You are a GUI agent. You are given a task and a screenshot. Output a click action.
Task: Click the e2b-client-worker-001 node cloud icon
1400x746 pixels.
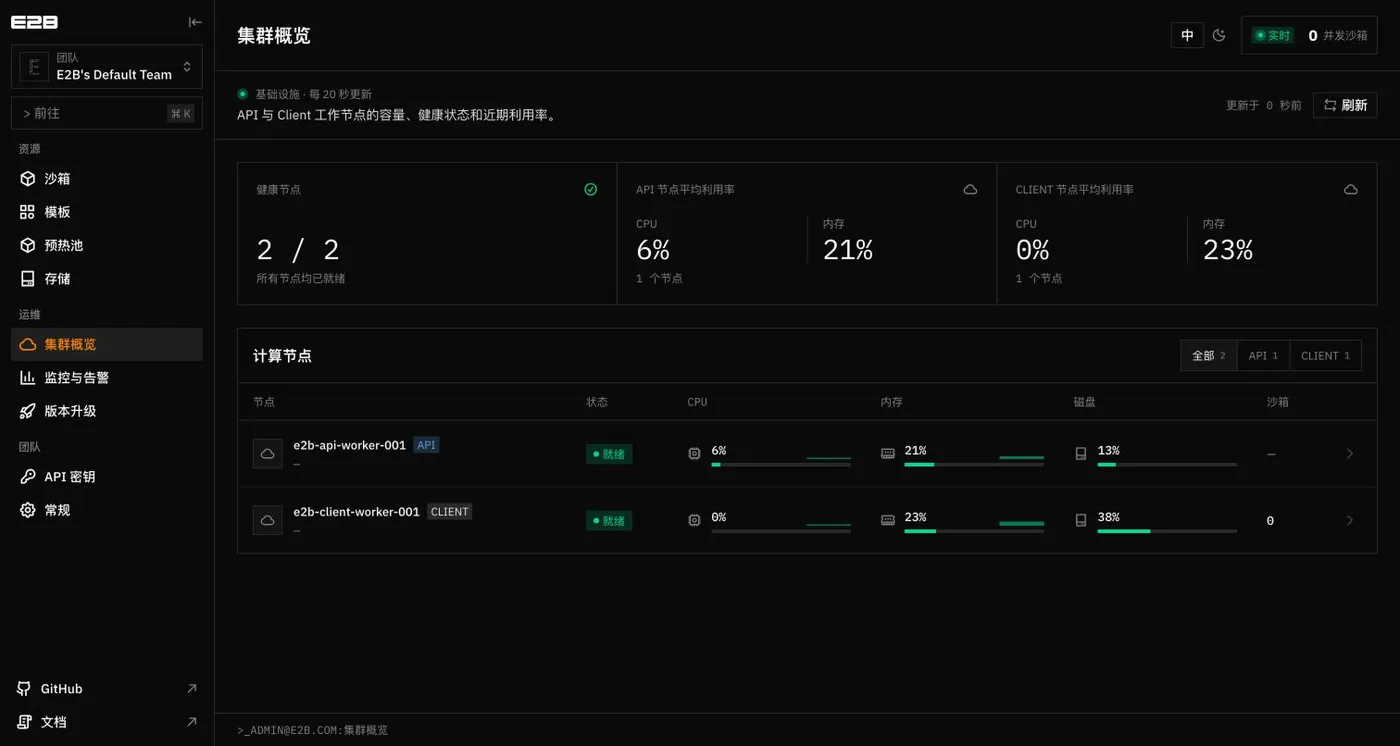(x=268, y=520)
